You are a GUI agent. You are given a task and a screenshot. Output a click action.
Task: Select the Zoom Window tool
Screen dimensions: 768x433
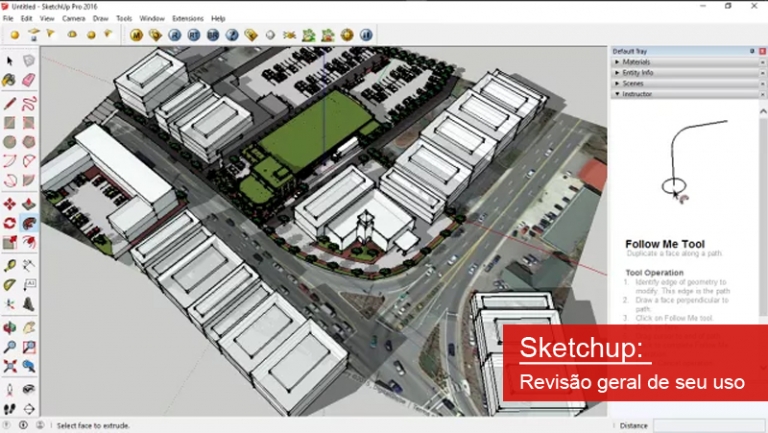coord(29,347)
